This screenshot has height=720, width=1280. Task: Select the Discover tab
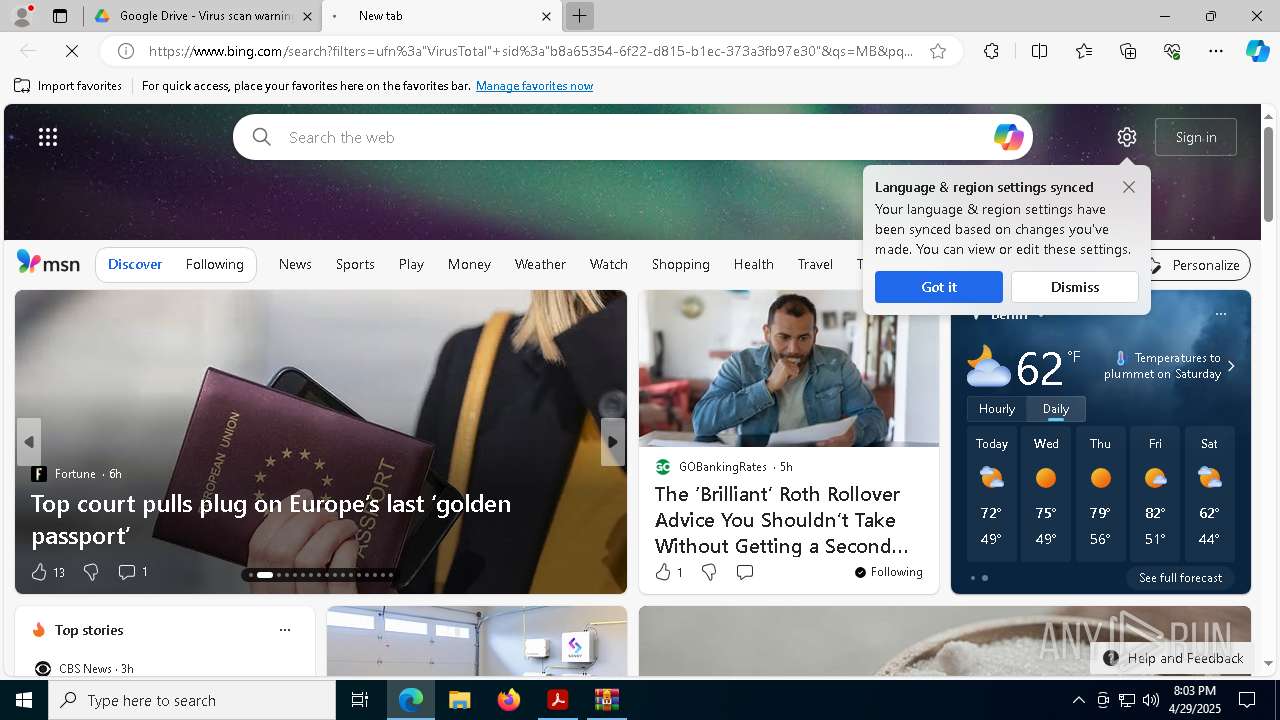click(135, 264)
